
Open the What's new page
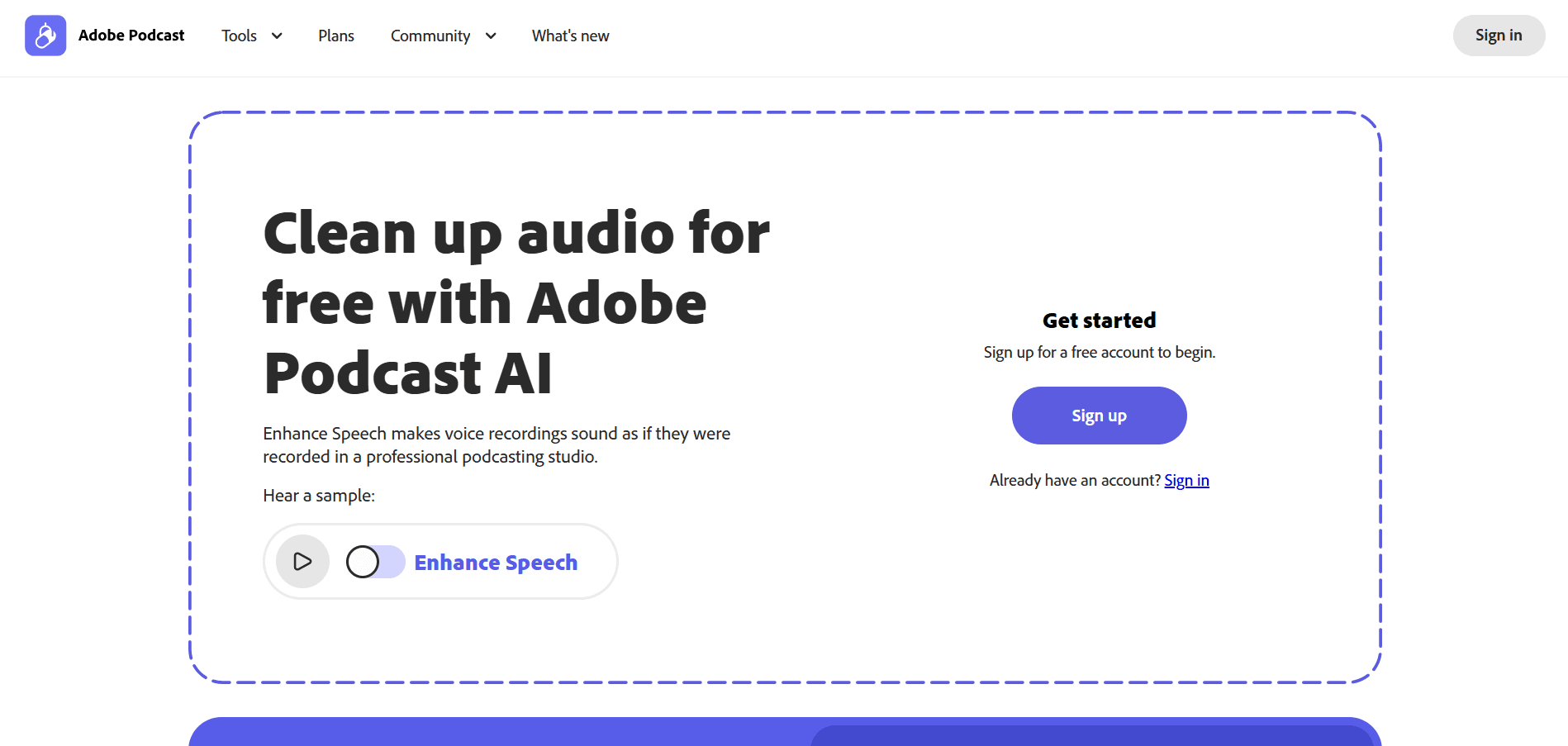coord(571,36)
